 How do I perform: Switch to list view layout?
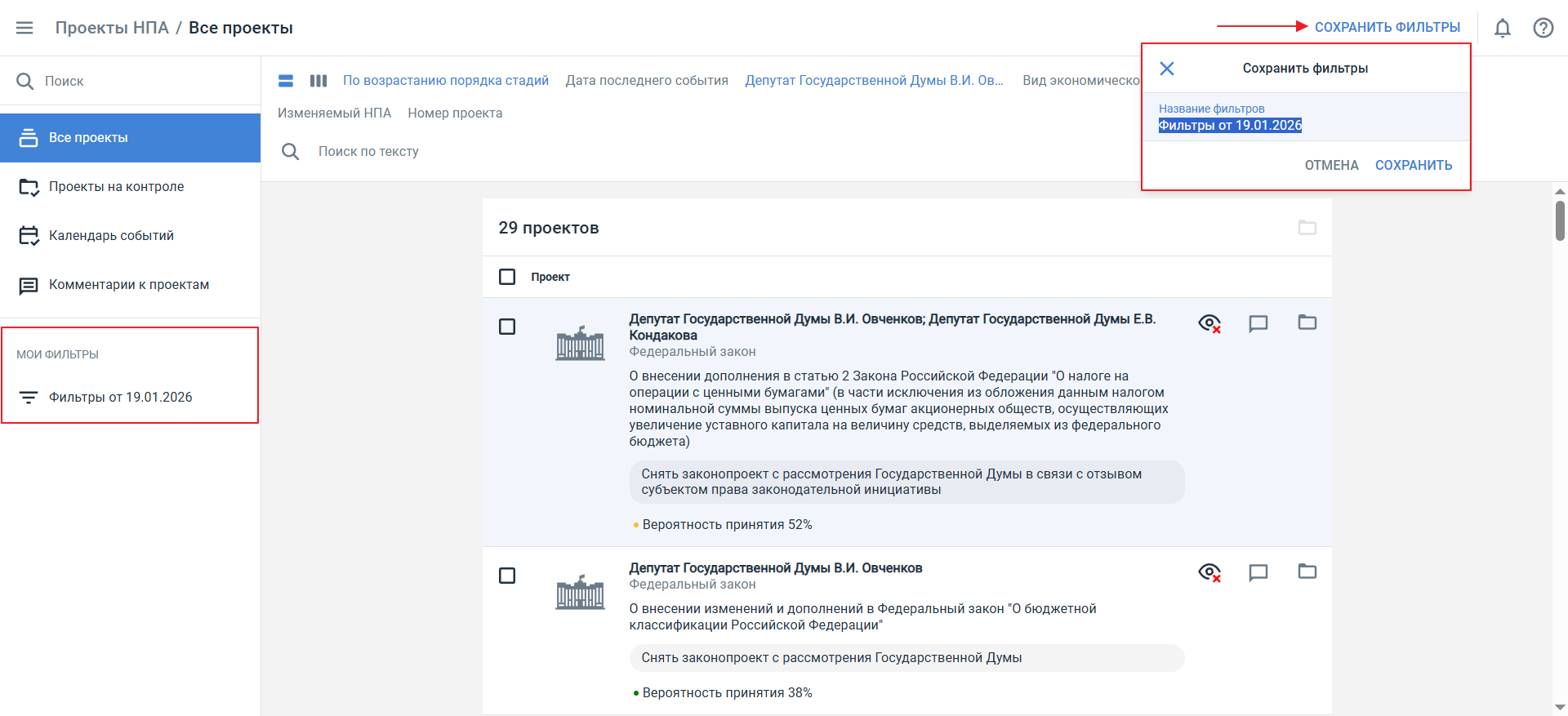click(286, 81)
